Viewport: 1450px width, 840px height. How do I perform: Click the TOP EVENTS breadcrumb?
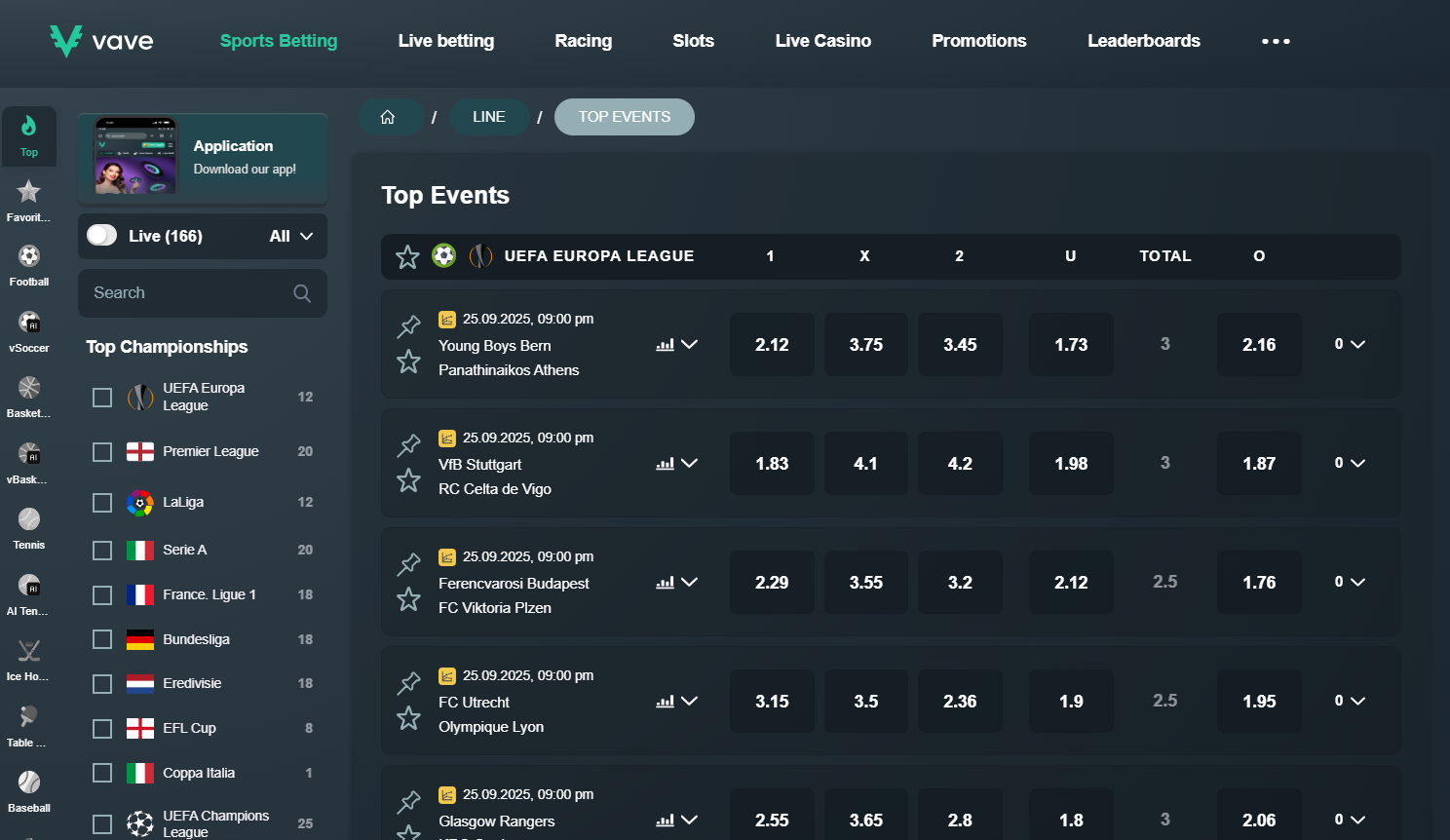[625, 117]
